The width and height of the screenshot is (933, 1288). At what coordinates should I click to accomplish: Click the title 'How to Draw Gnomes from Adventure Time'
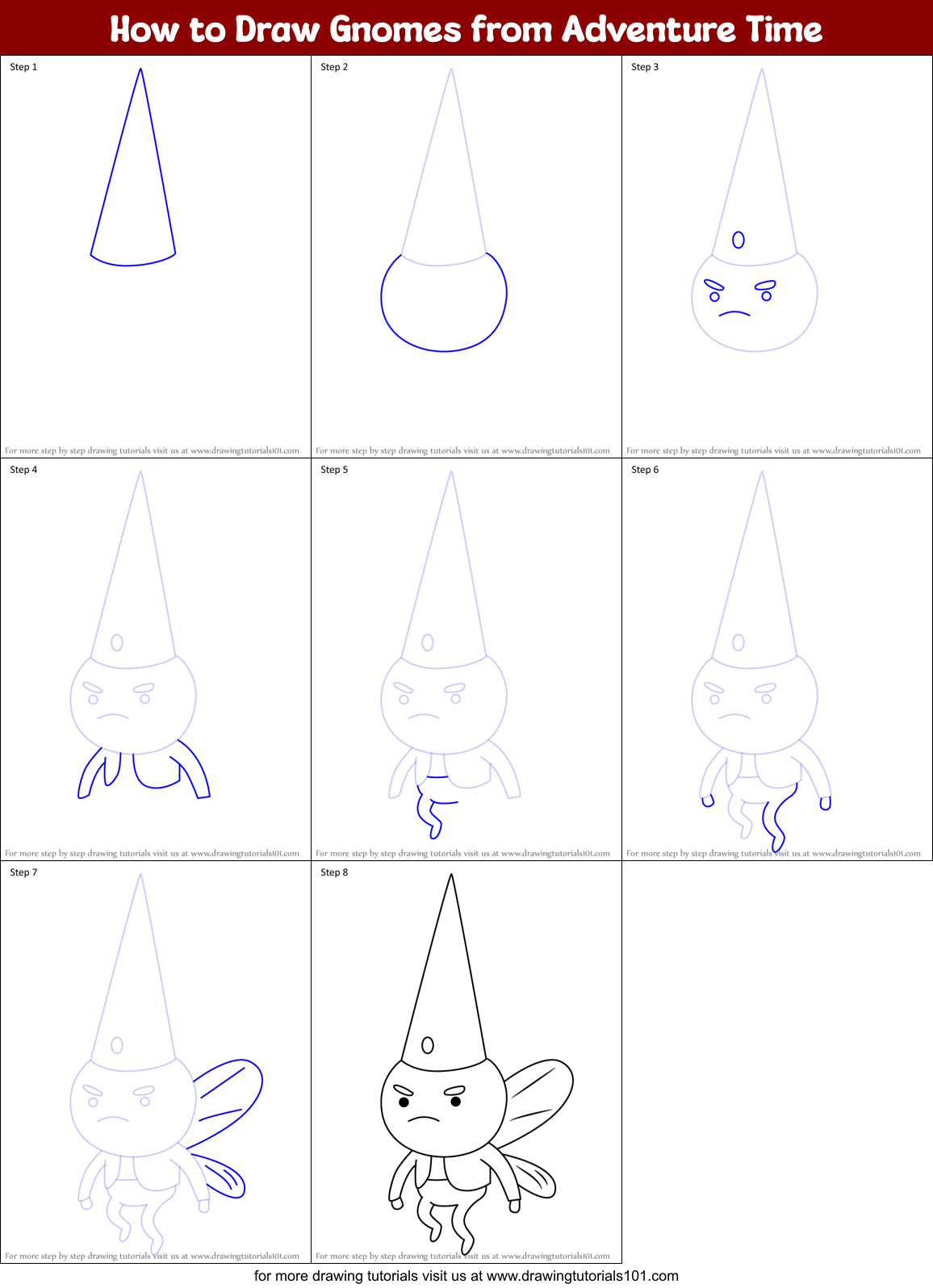click(466, 29)
